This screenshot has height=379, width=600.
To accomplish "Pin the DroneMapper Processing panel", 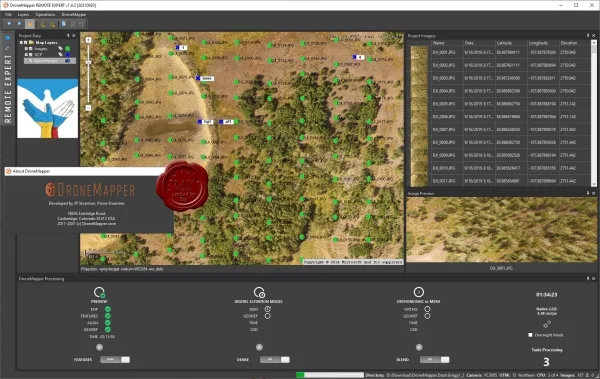I will coord(588,278).
